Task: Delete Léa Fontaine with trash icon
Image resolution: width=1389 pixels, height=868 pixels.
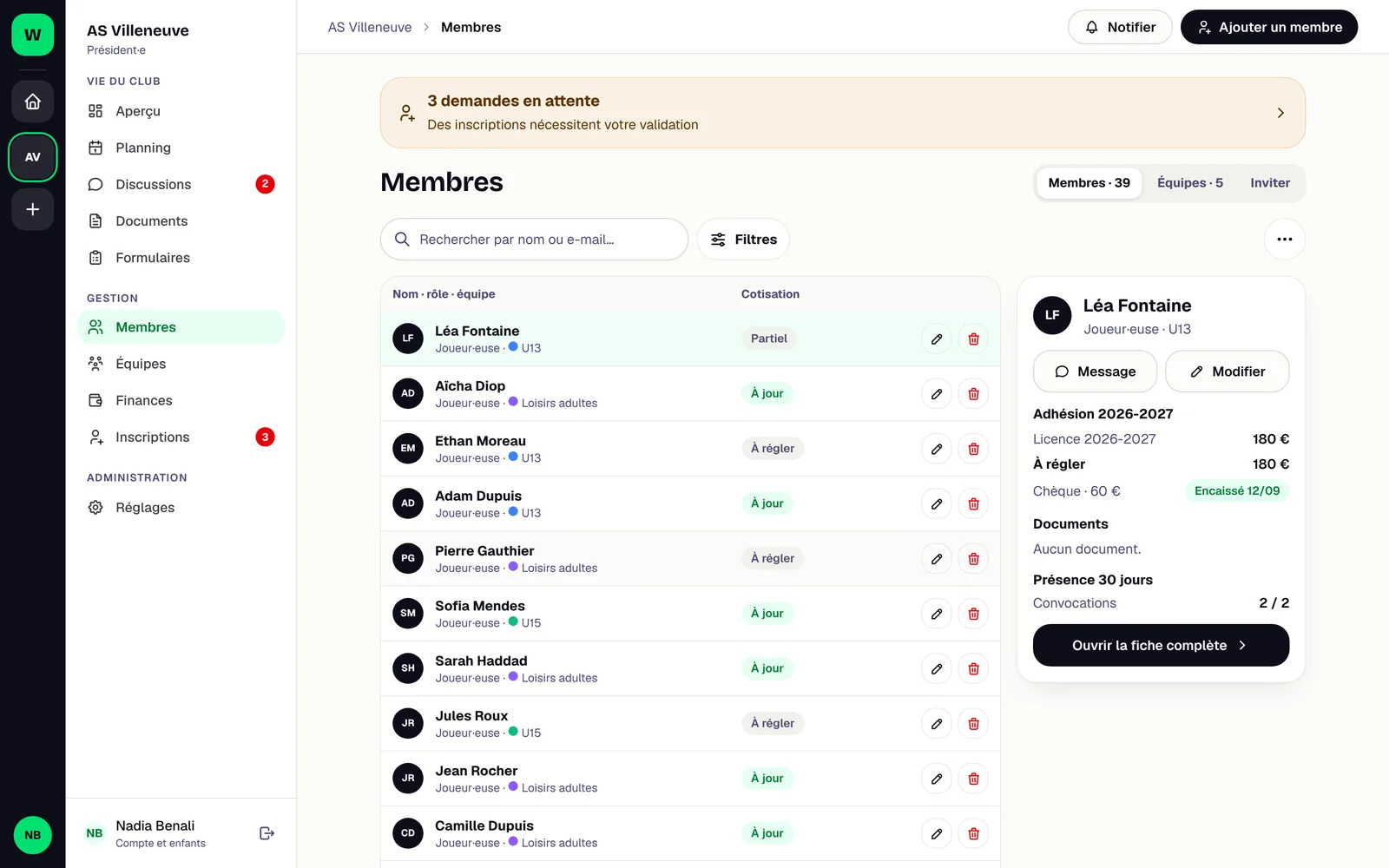Action: (974, 339)
